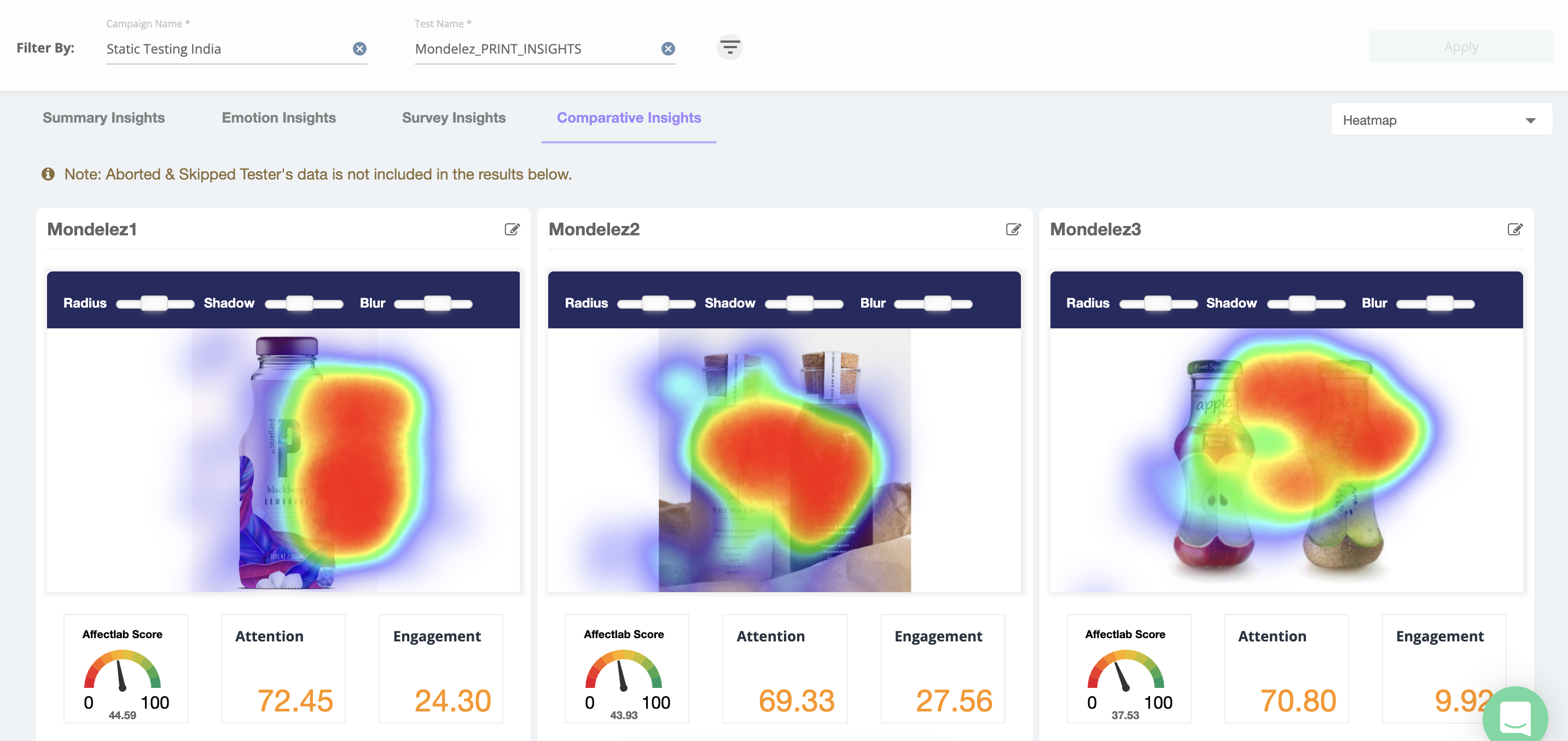Click the Mondelez3 card heading

coord(1096,229)
